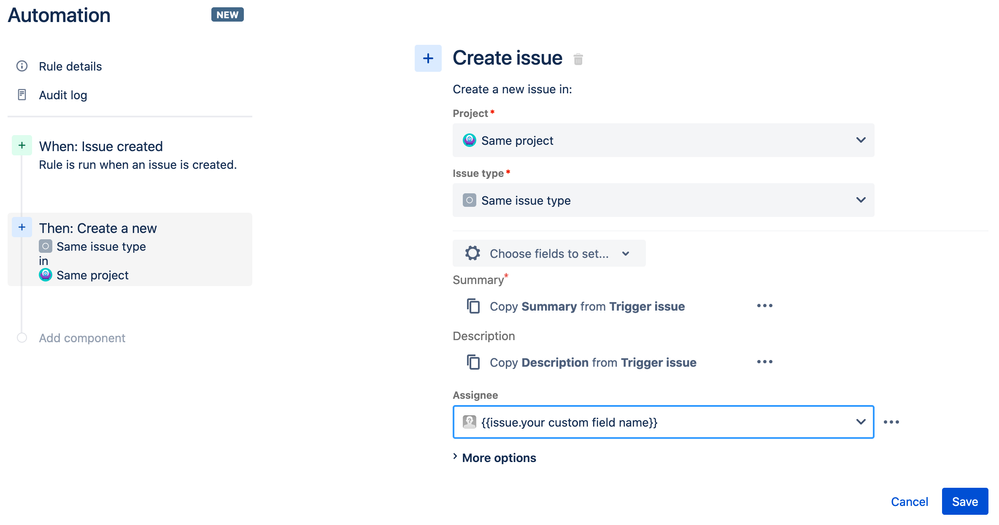Click the plus icon beside Create issue heading
Viewport: 999px width, 525px height.
click(428, 59)
